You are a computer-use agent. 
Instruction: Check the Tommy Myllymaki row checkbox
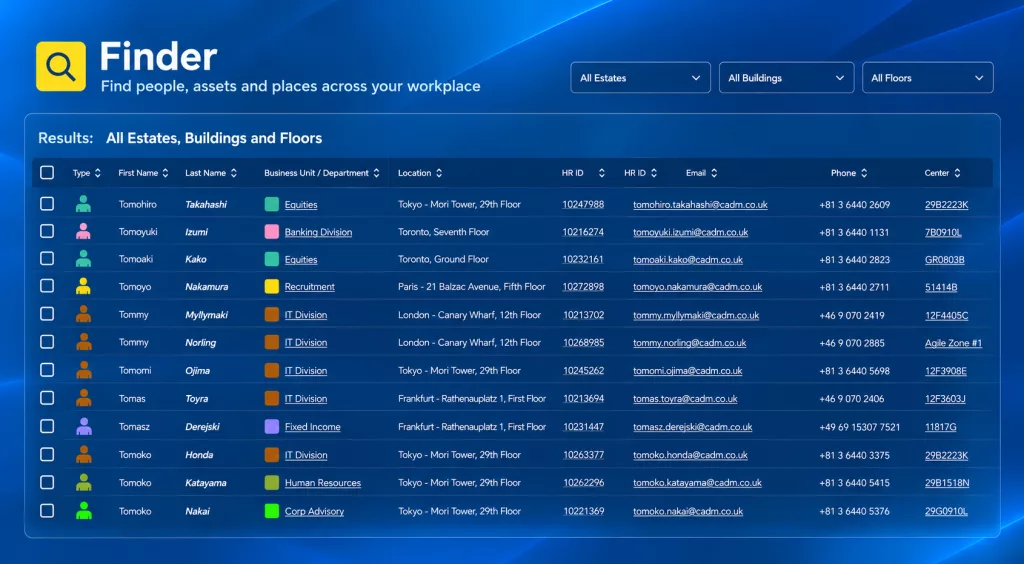[x=47, y=314]
